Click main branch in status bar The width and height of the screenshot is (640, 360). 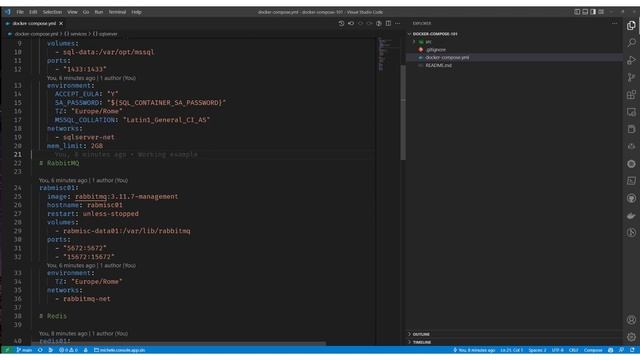(x=24, y=350)
